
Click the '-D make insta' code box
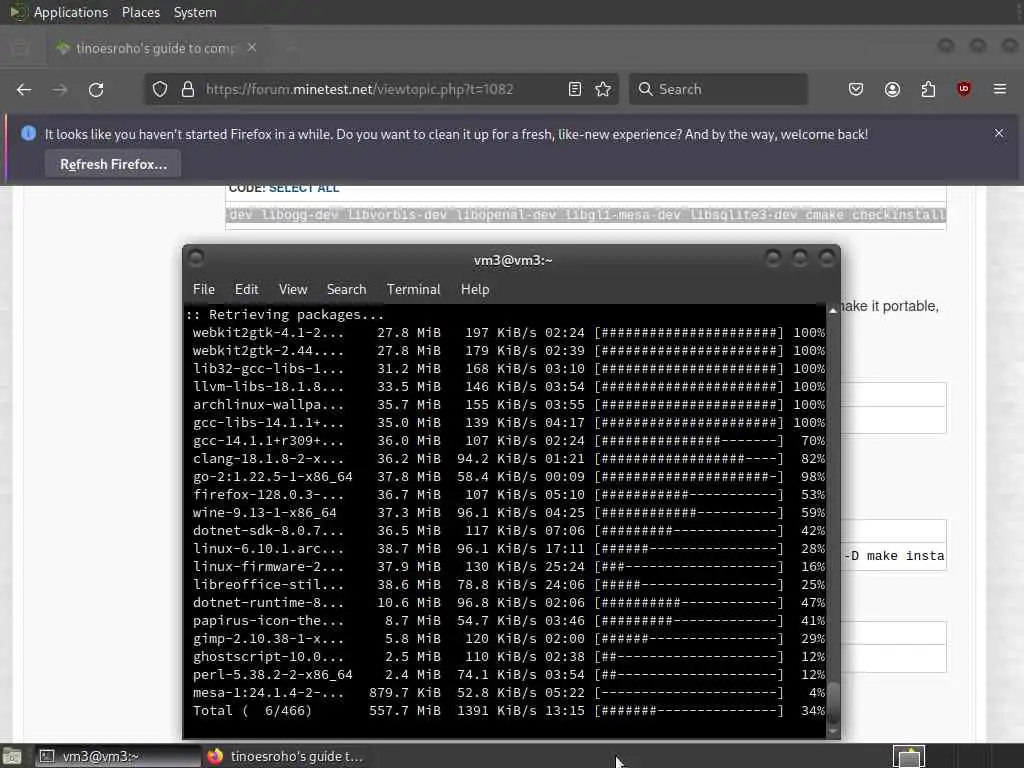point(893,555)
